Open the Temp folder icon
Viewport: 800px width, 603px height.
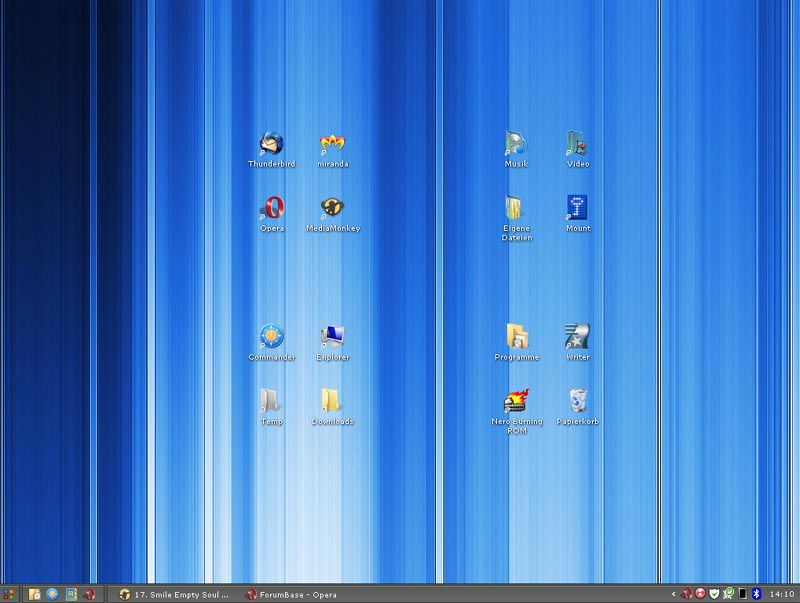271,407
